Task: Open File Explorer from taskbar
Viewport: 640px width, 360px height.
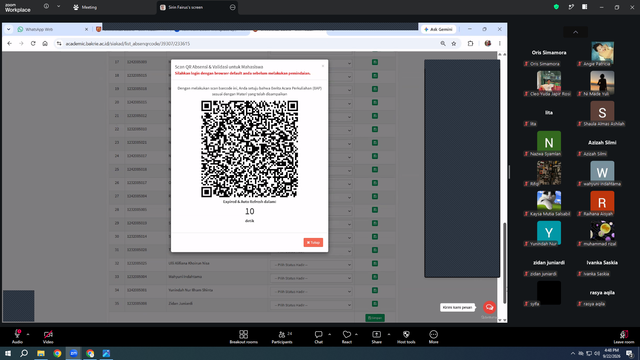Action: 41,353
